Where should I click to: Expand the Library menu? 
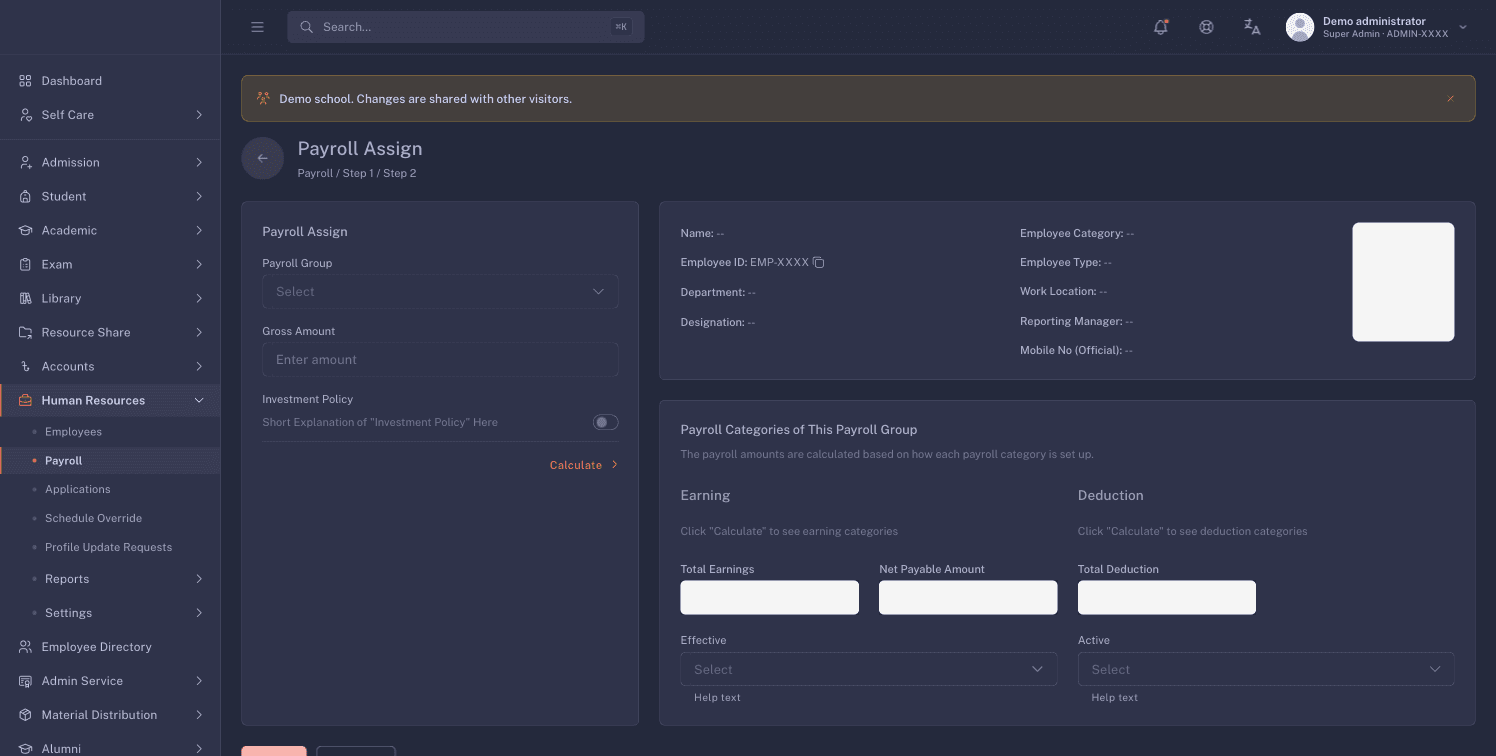coord(110,299)
